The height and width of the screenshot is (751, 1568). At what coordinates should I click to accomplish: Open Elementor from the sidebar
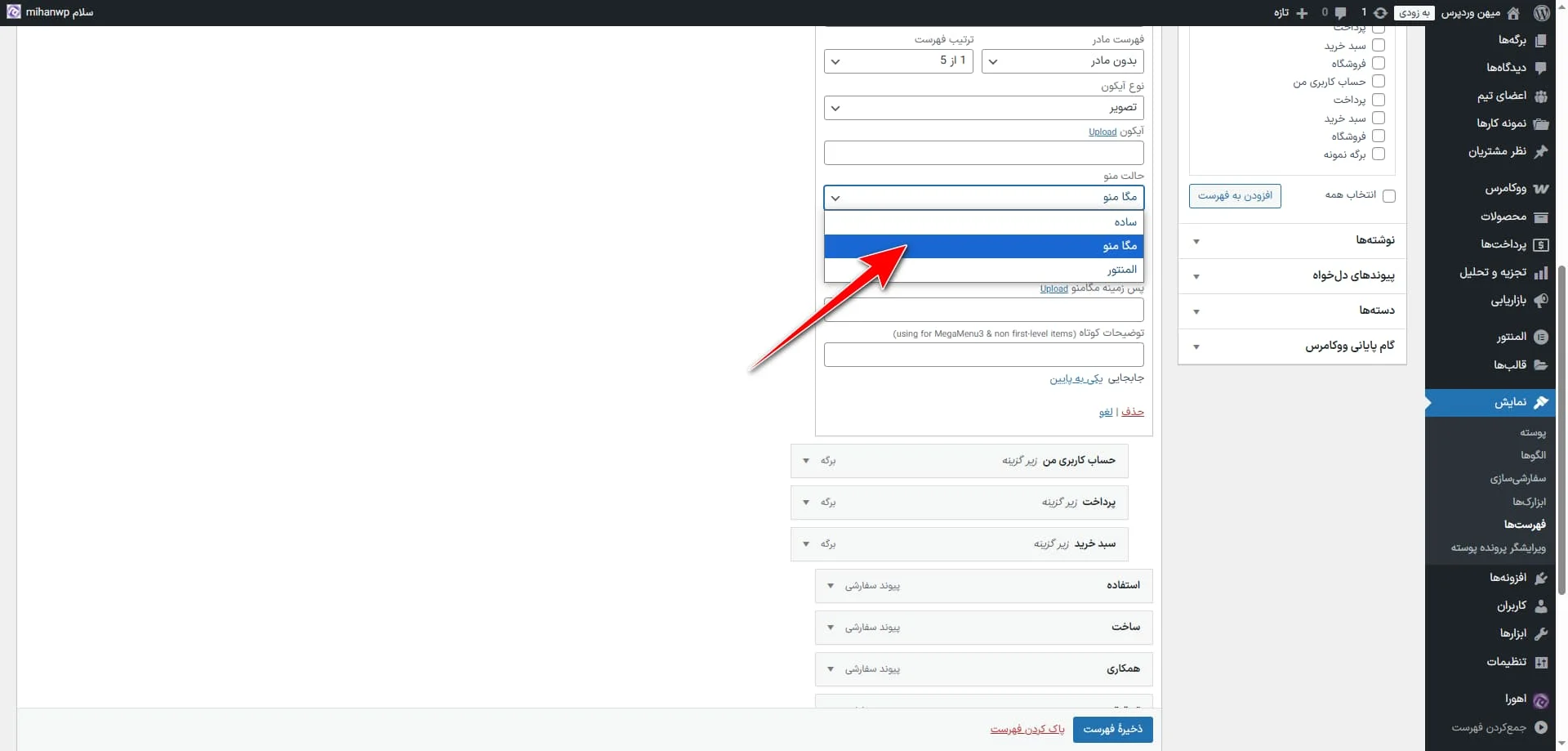[1541, 336]
